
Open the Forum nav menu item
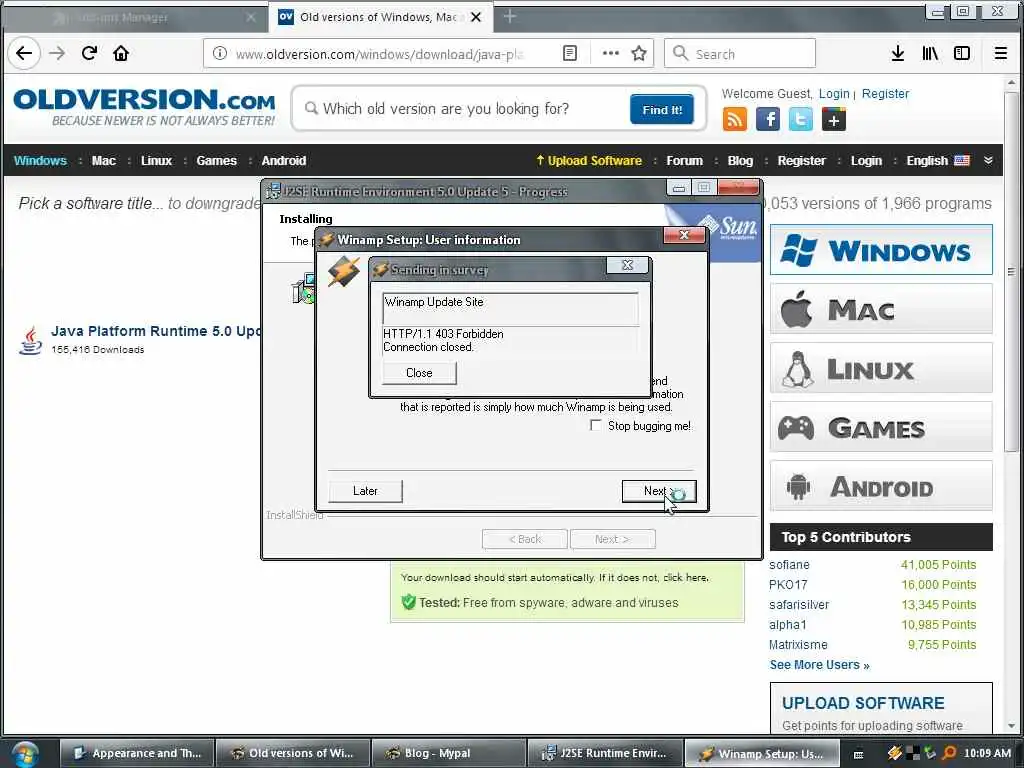tap(684, 161)
